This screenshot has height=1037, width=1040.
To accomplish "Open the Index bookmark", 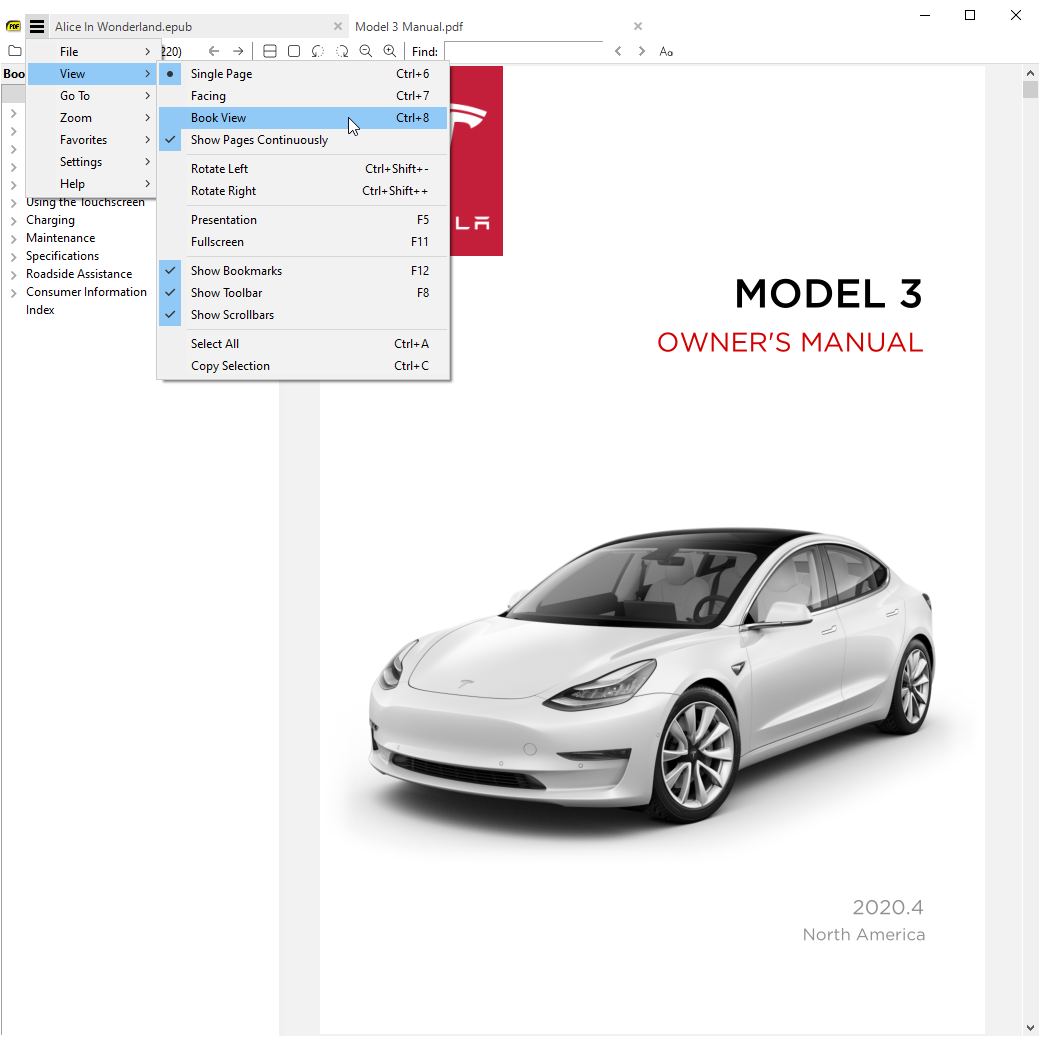I will coord(40,310).
